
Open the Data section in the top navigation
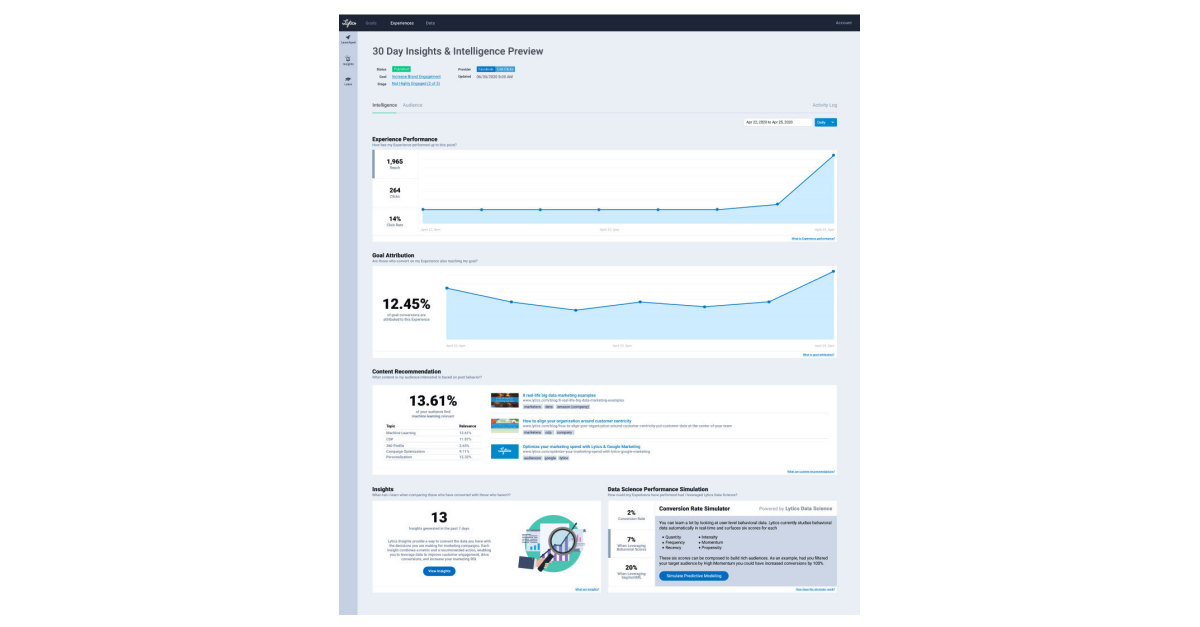430,23
